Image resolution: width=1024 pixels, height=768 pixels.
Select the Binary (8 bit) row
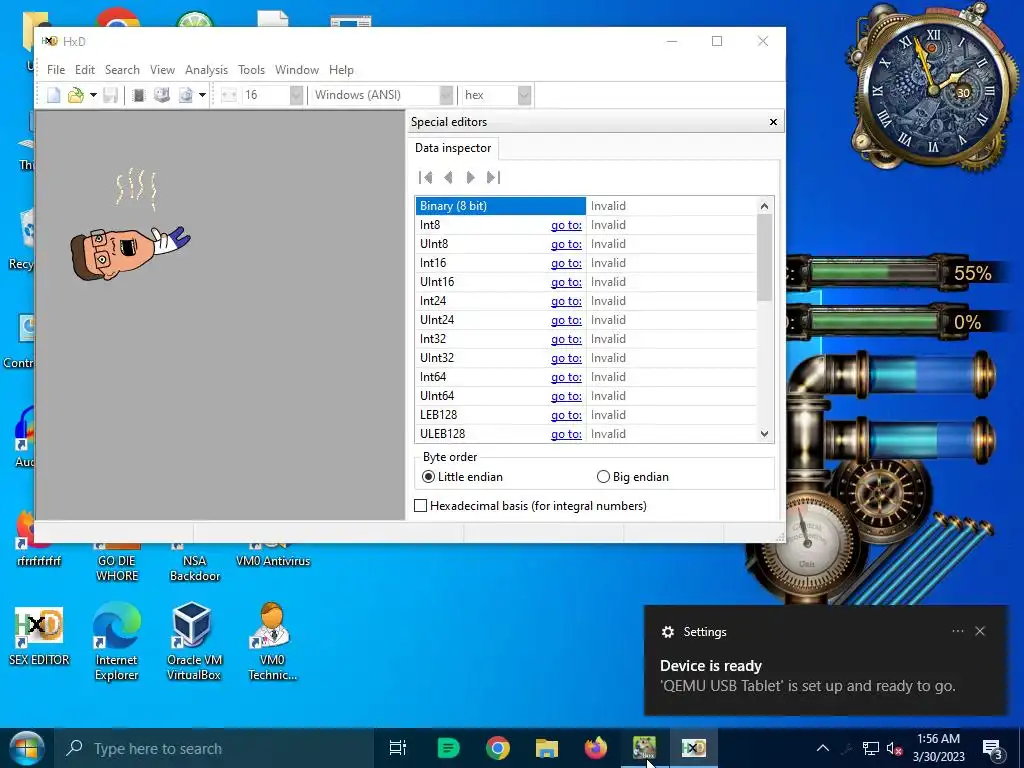(x=586, y=206)
